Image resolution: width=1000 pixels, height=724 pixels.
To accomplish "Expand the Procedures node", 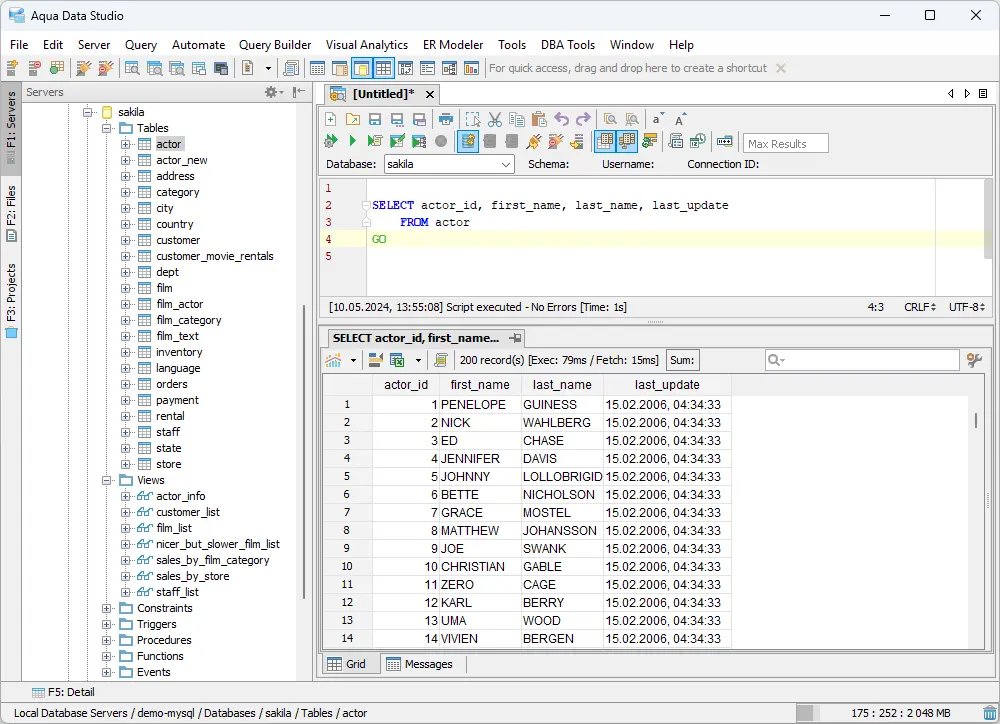I will [x=106, y=639].
